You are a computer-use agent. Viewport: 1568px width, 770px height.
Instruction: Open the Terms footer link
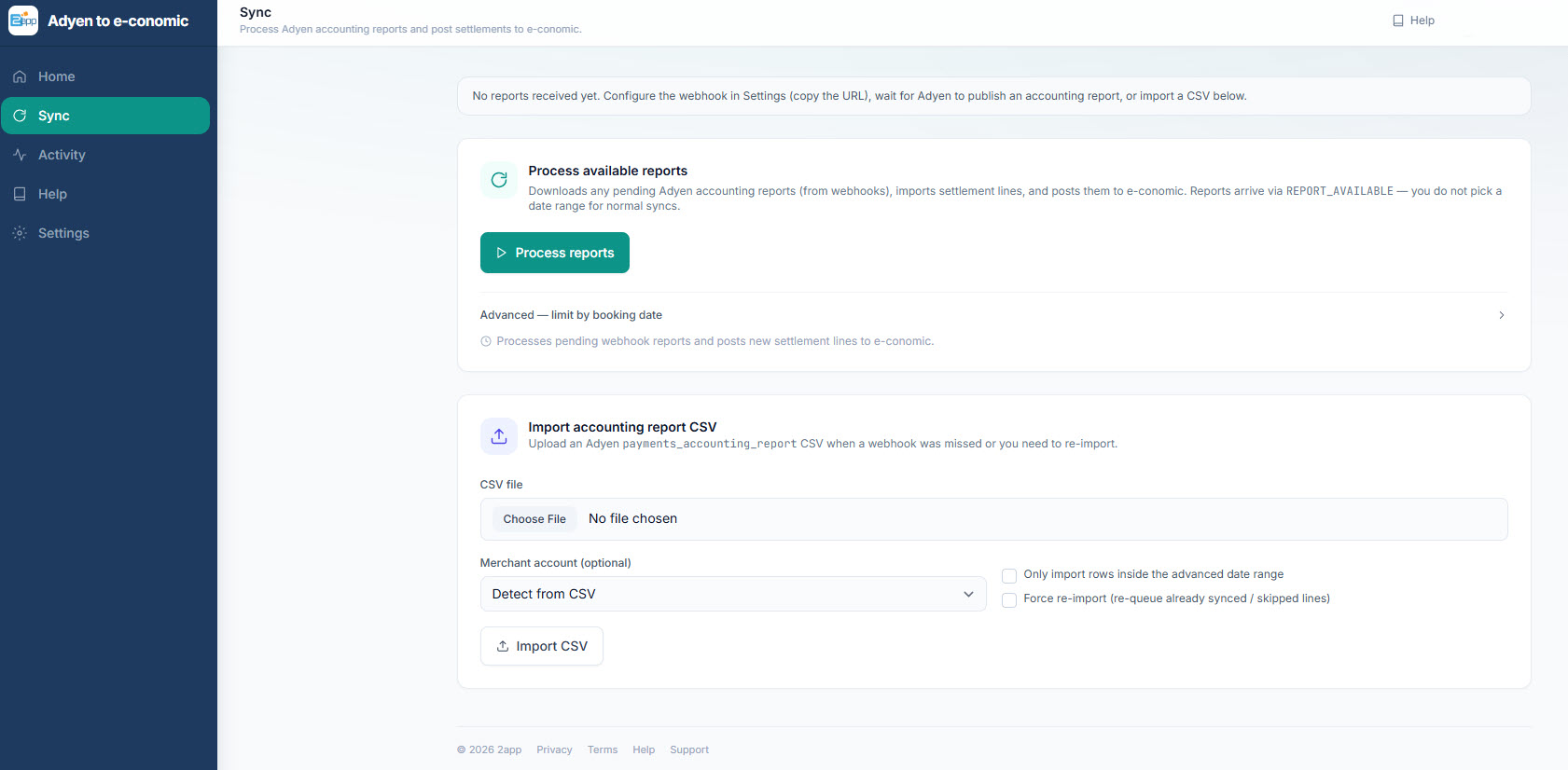[x=603, y=749]
